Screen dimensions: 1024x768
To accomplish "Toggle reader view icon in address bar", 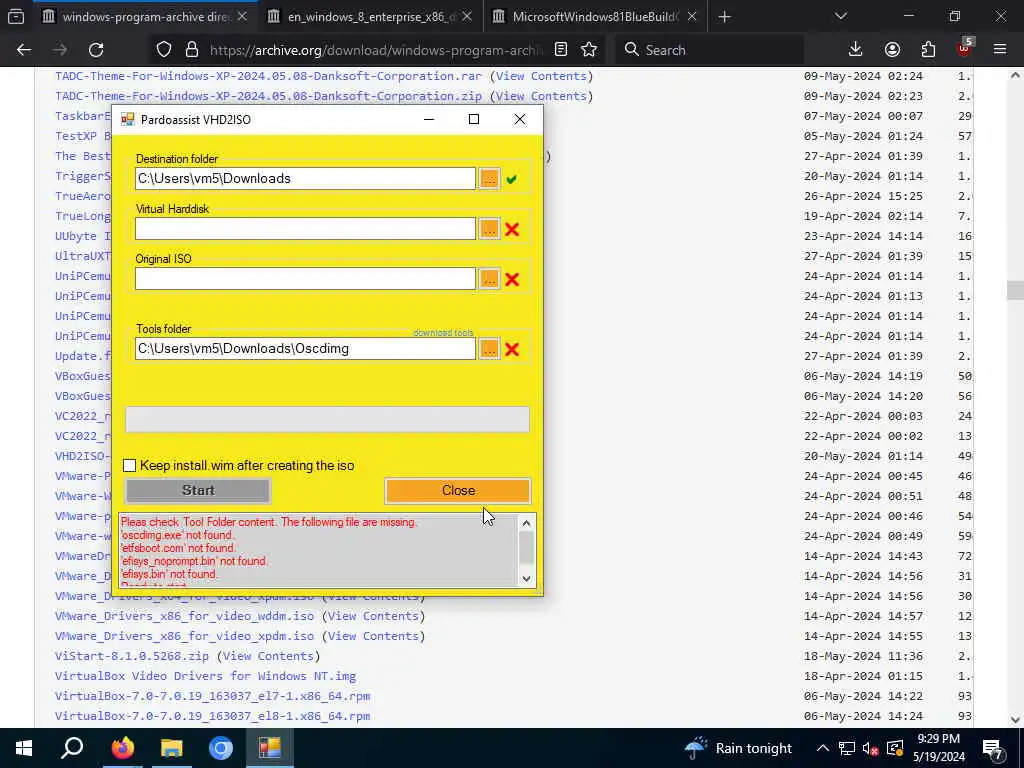I will [x=560, y=50].
